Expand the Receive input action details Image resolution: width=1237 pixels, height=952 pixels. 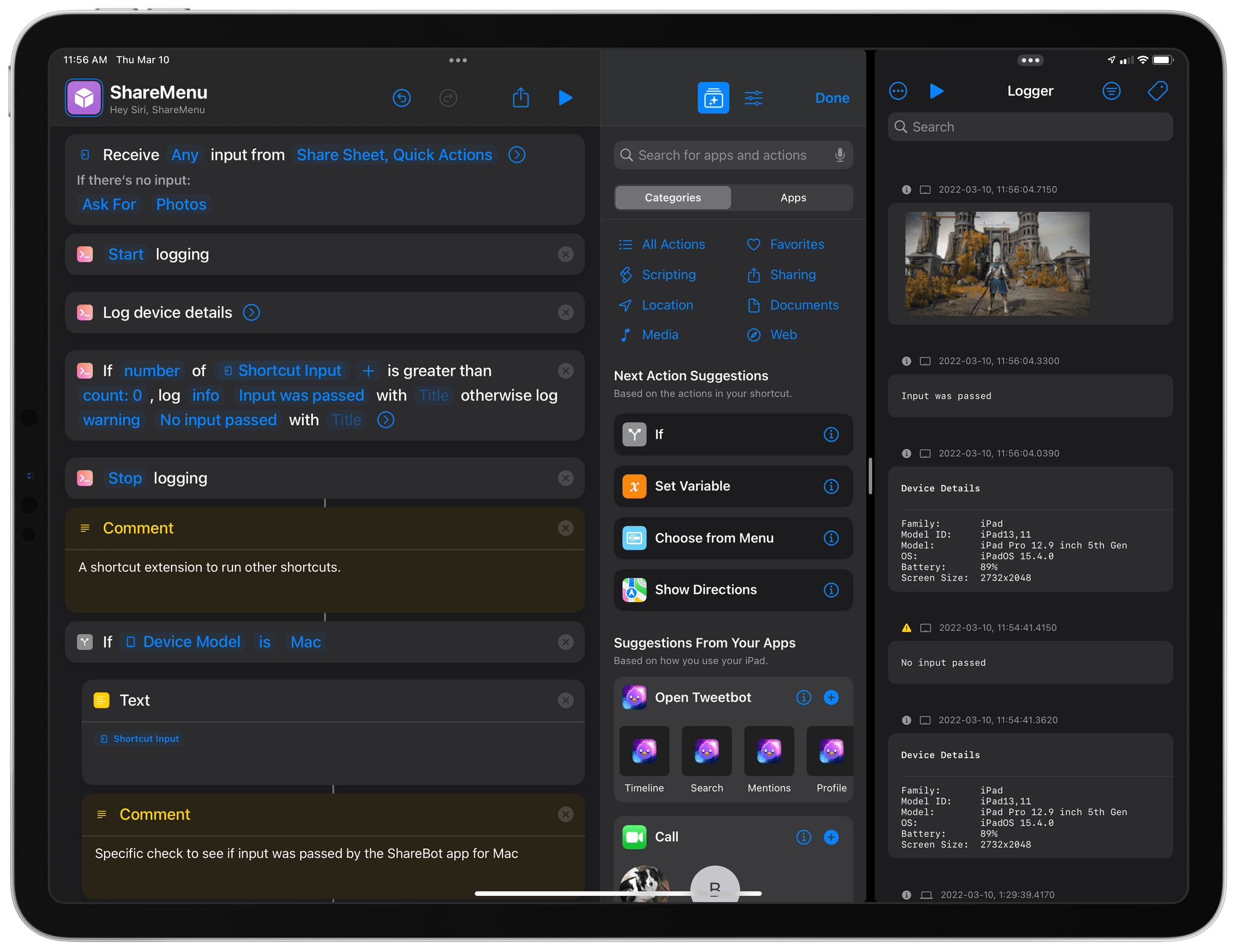516,155
